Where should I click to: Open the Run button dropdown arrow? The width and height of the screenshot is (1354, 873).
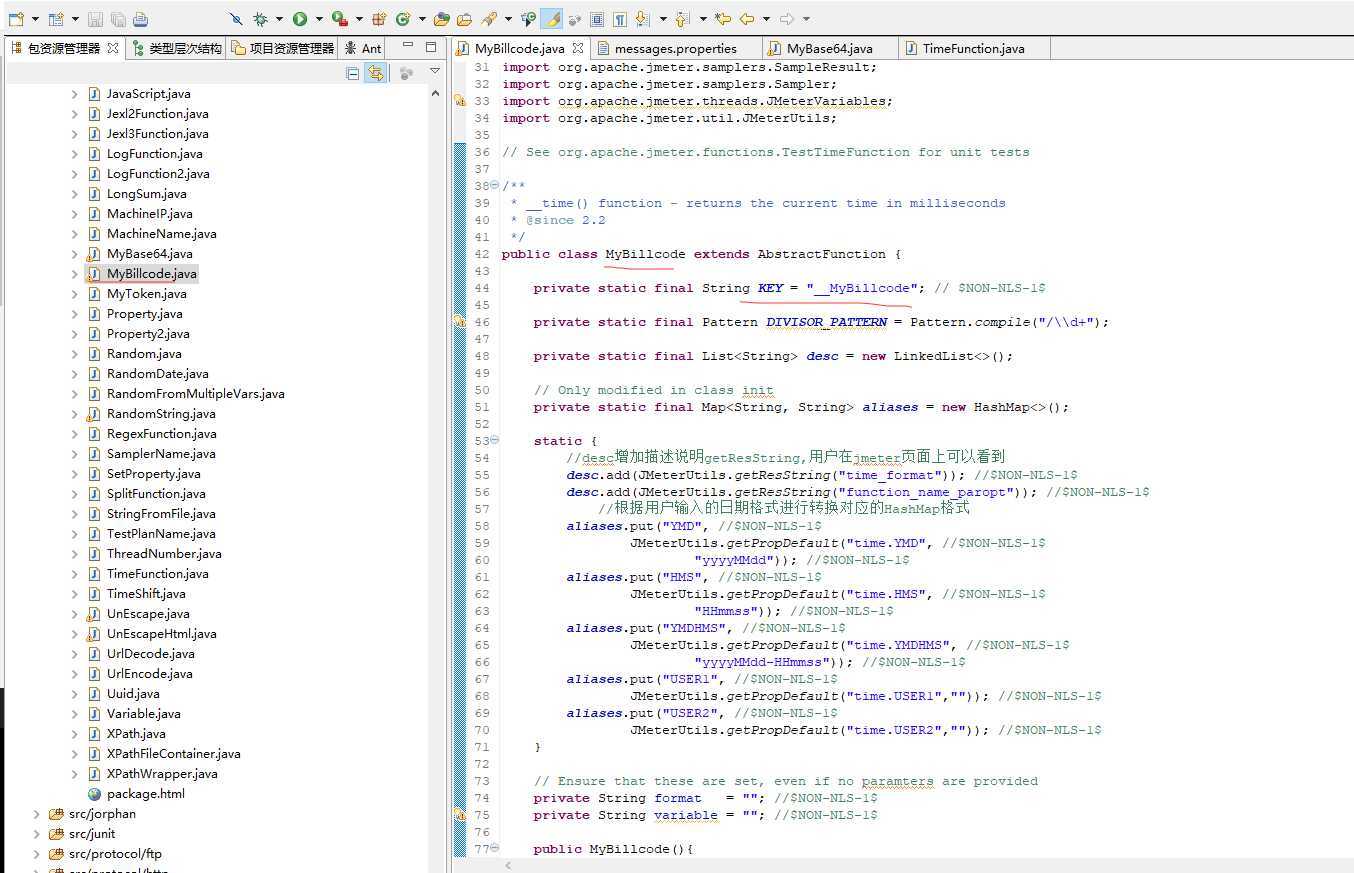tap(319, 18)
